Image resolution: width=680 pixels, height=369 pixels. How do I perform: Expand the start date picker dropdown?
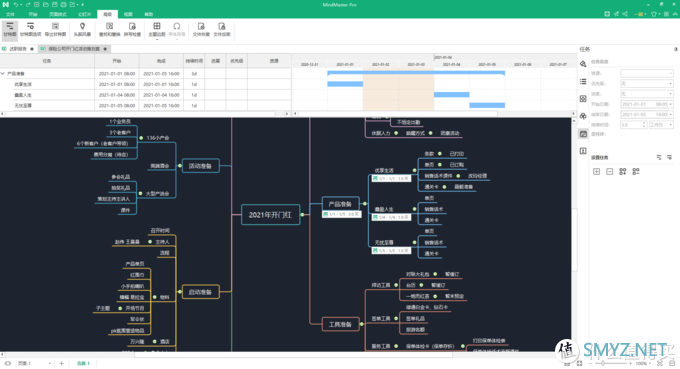click(671, 104)
